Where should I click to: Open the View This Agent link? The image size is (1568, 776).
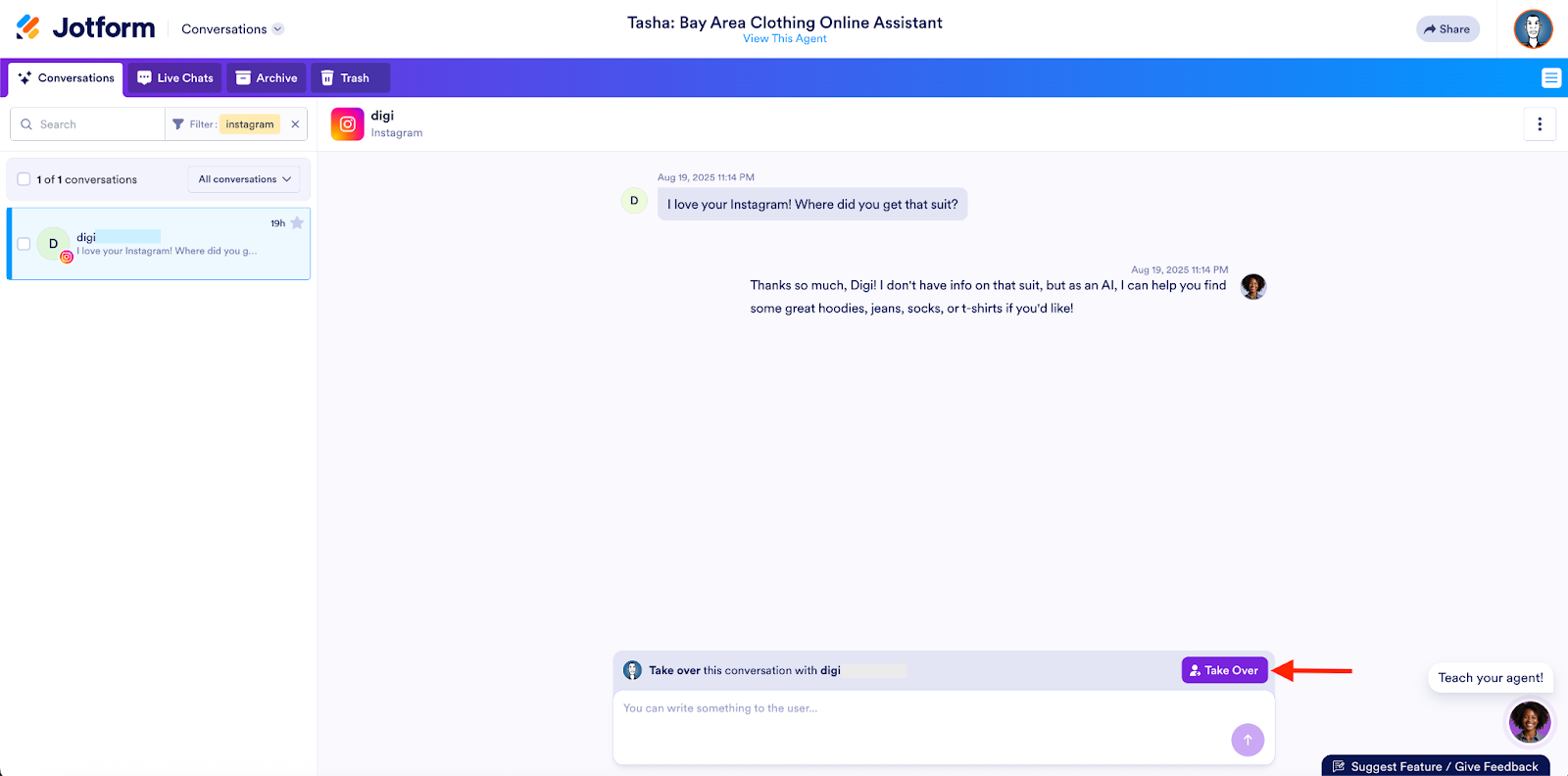785,39
